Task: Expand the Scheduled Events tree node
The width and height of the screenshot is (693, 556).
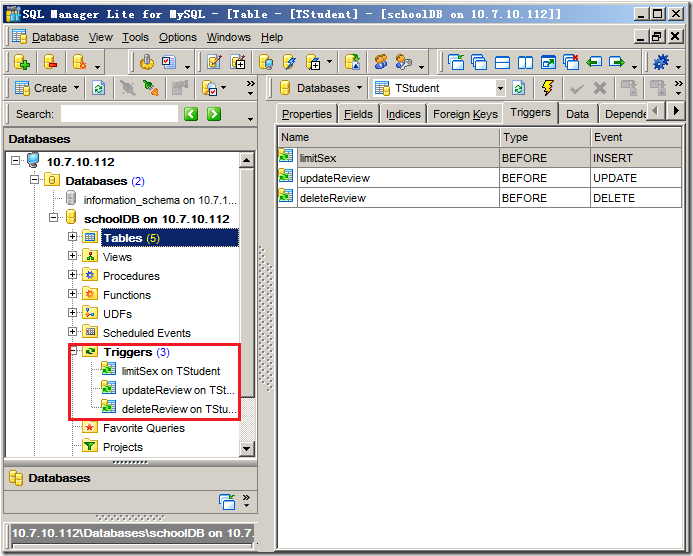Action: click(x=72, y=331)
